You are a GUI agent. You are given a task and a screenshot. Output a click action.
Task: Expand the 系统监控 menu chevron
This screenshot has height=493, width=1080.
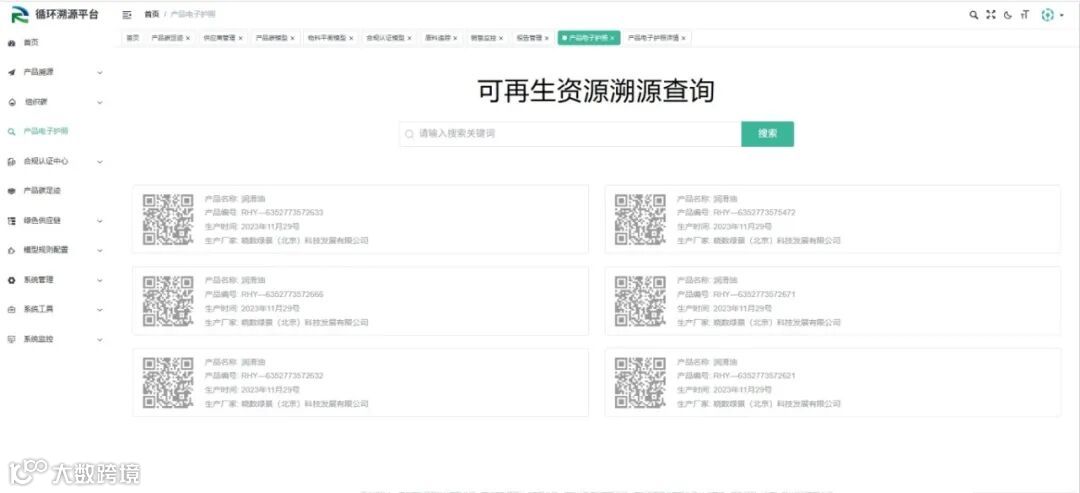click(x=100, y=339)
